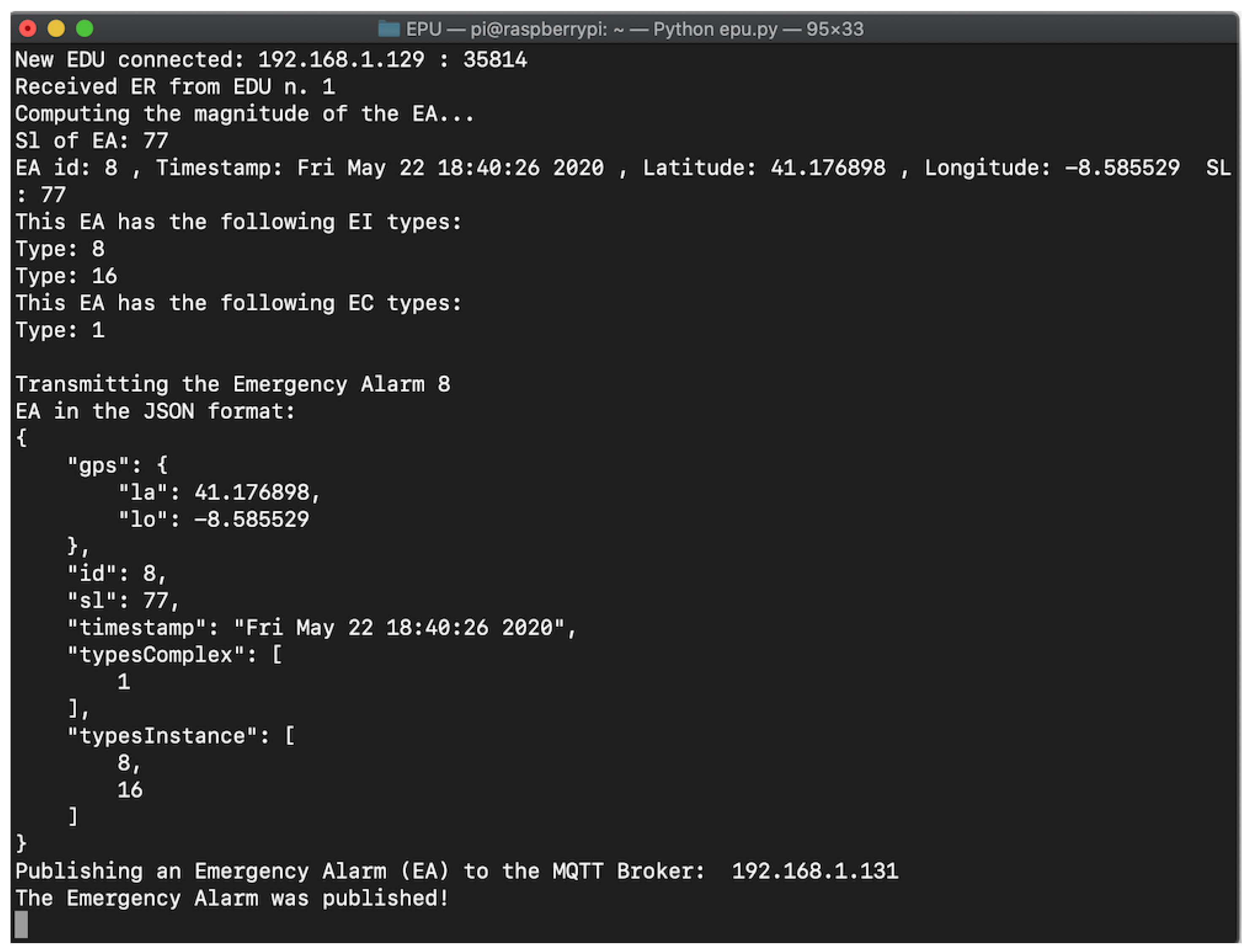Screen dimensions: 1248x952
Task: Click the "Computing the magnitude of the EA..." line
Action: click(x=244, y=114)
